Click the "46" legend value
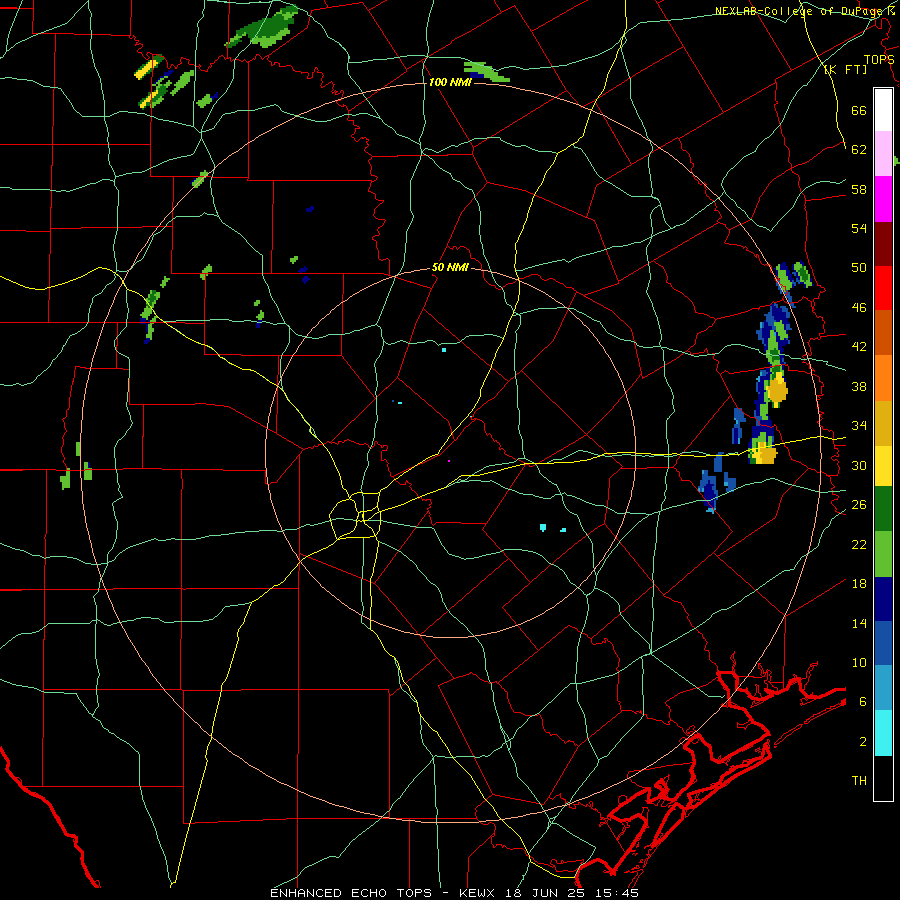 tap(859, 307)
